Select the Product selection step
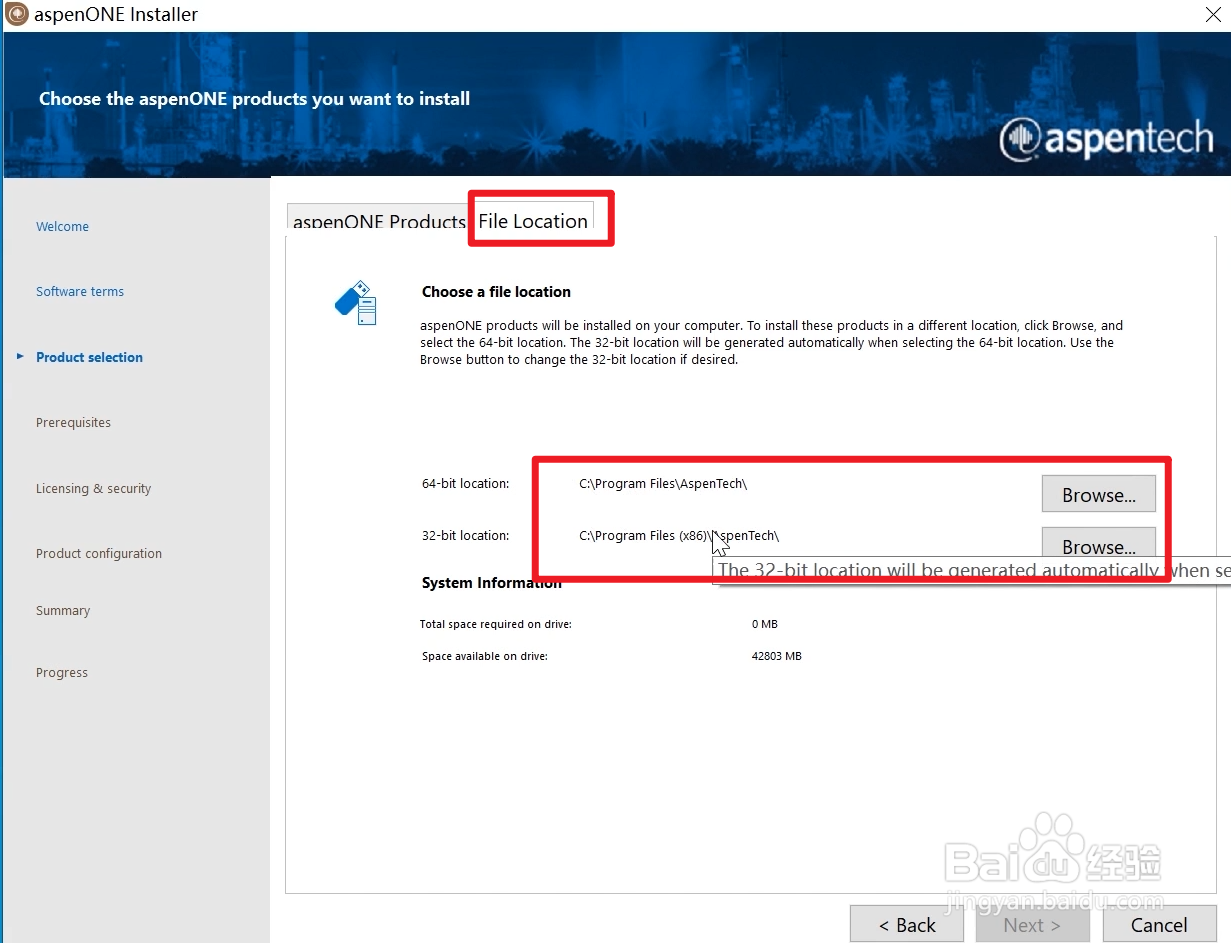 coord(89,357)
